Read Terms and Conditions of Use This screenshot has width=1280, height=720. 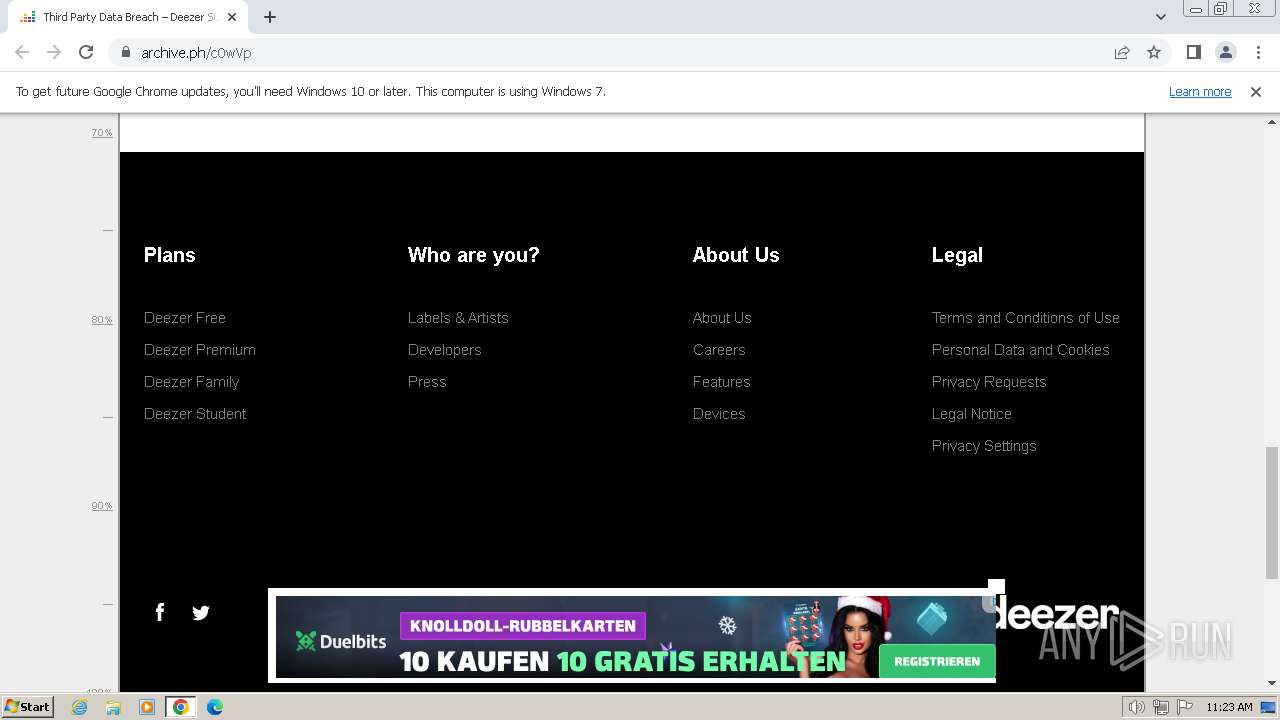(x=1026, y=318)
